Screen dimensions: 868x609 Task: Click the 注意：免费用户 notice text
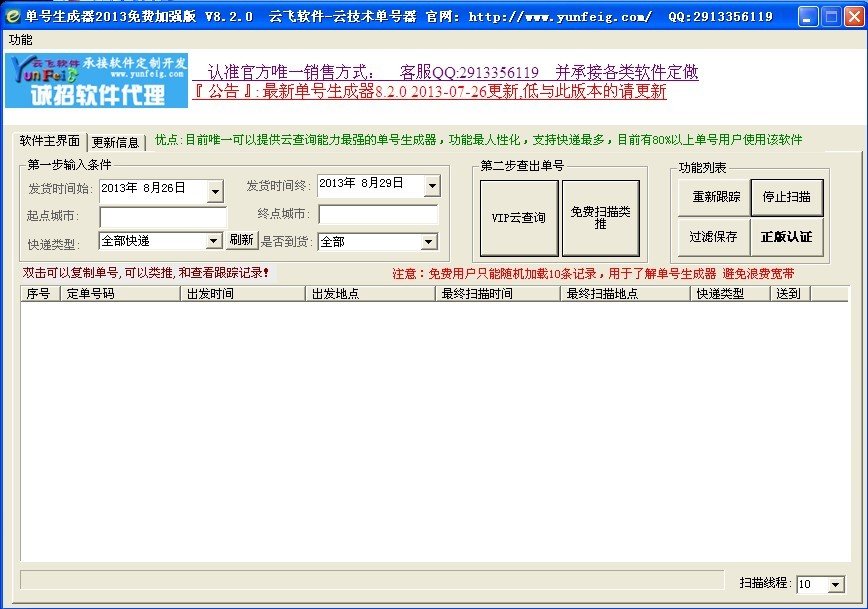(593, 274)
